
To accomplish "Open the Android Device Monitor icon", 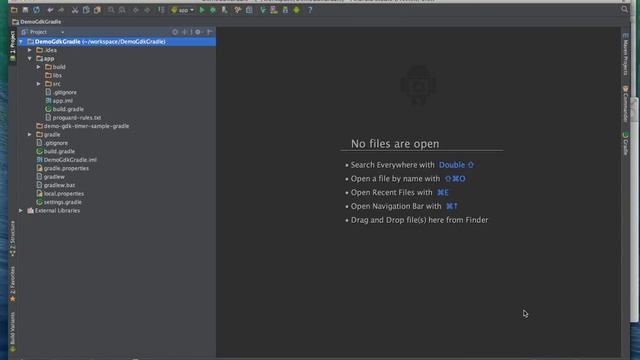I will [297, 10].
